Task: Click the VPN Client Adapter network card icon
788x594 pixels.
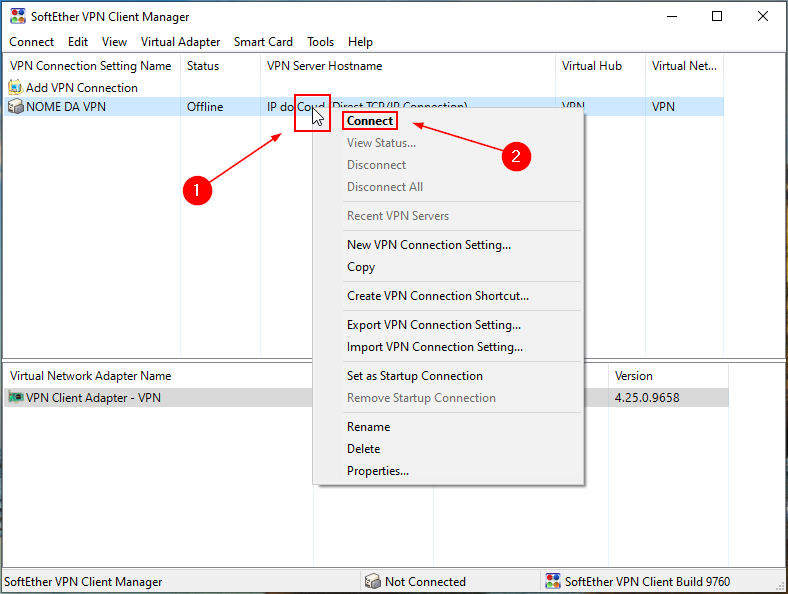Action: point(16,398)
